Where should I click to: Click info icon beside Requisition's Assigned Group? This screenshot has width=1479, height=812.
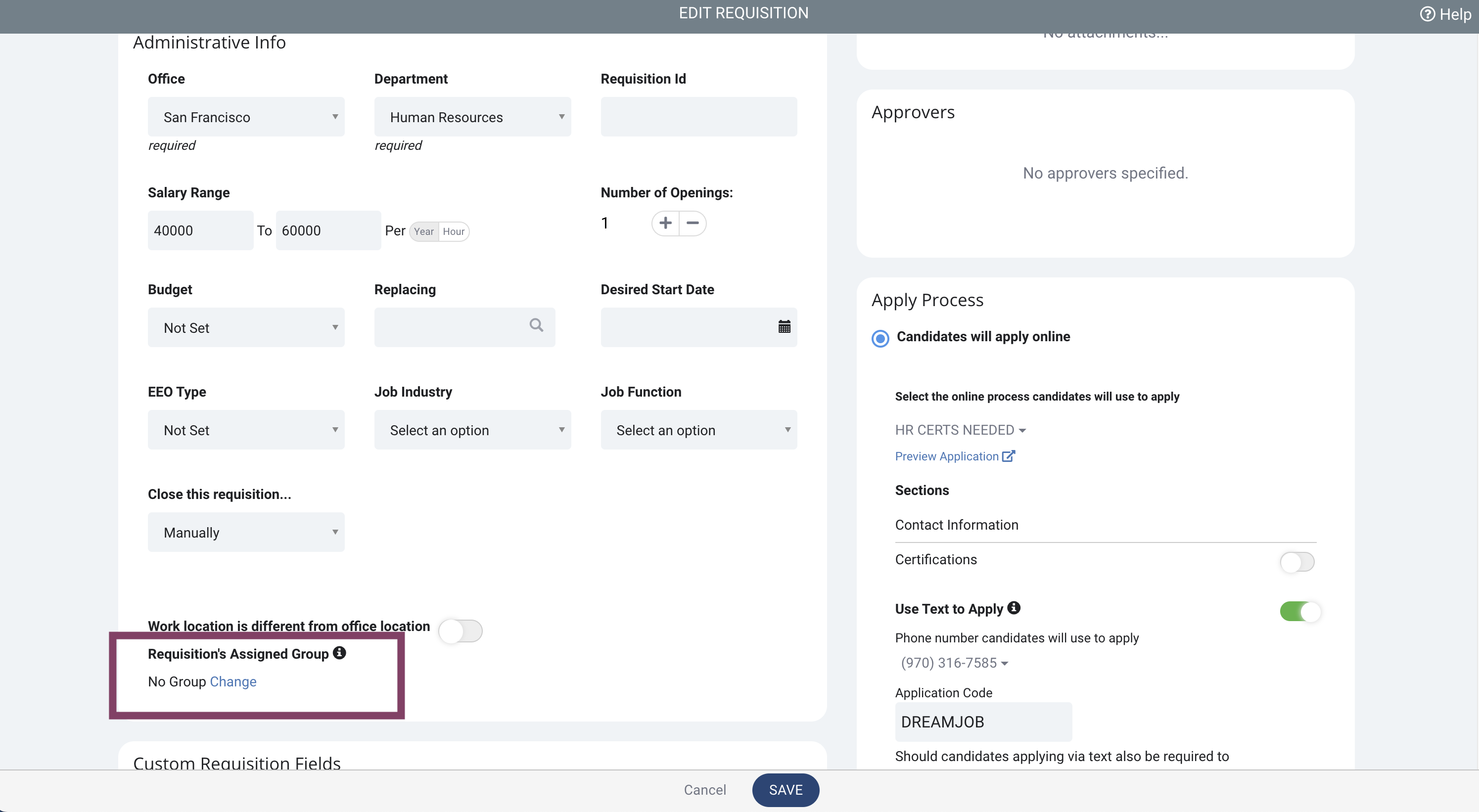point(339,652)
